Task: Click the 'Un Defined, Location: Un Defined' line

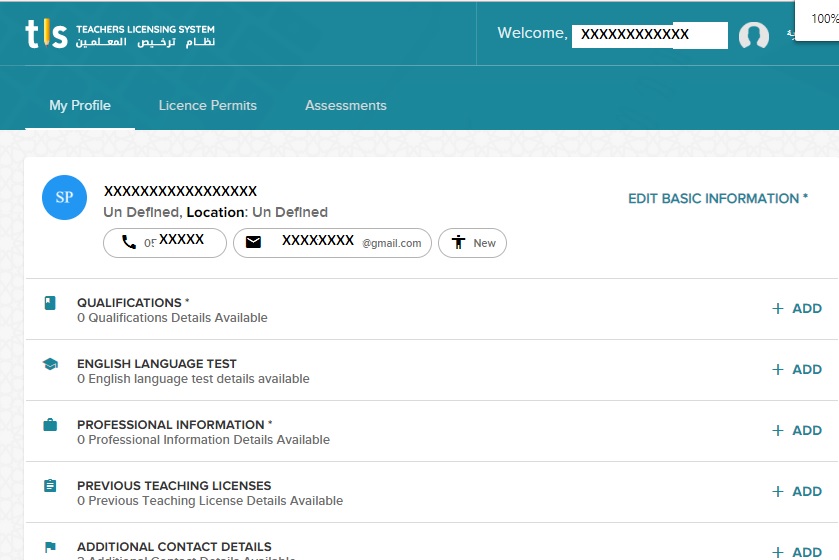Action: tap(216, 212)
